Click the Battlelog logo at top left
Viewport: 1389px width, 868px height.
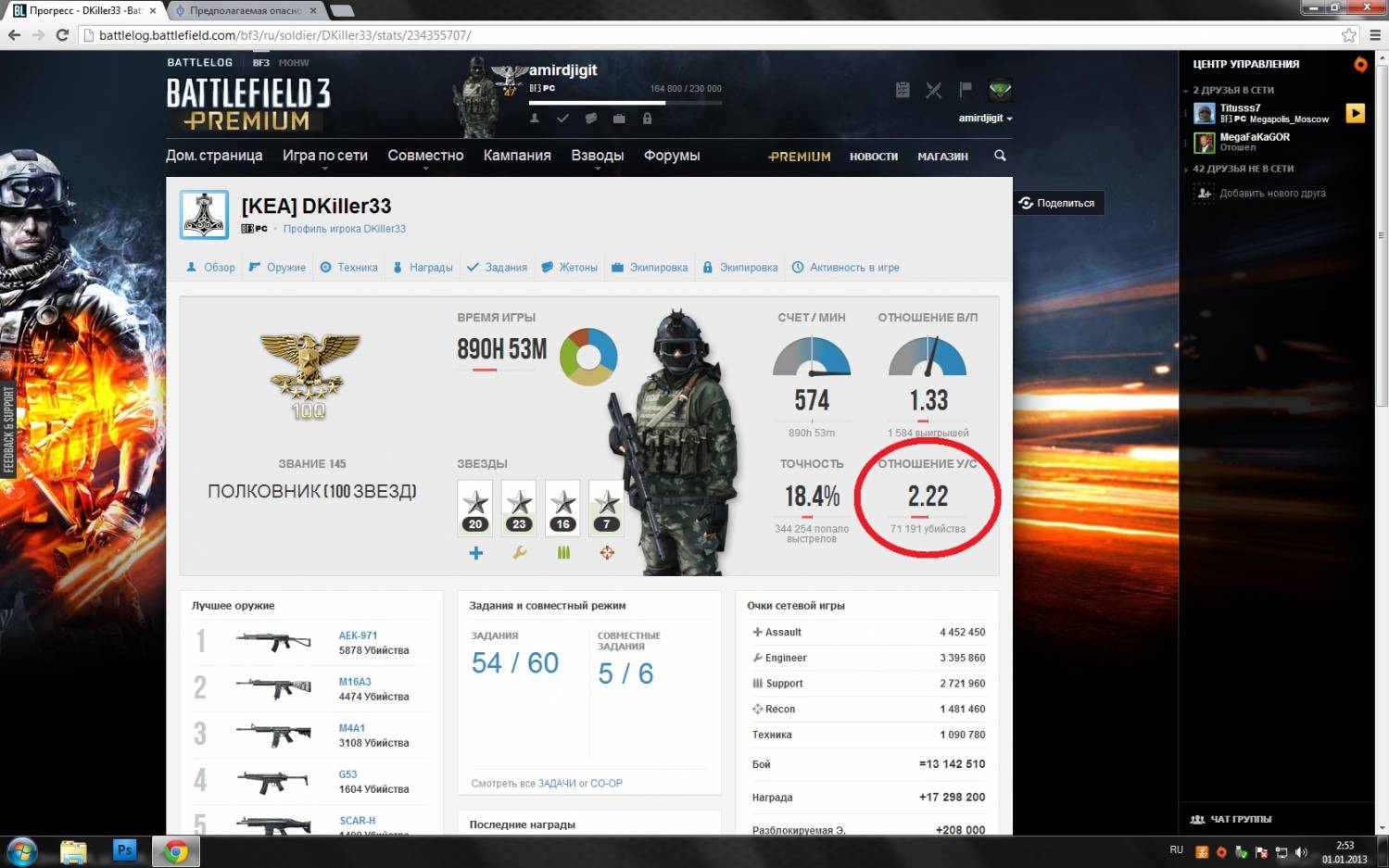click(199, 63)
